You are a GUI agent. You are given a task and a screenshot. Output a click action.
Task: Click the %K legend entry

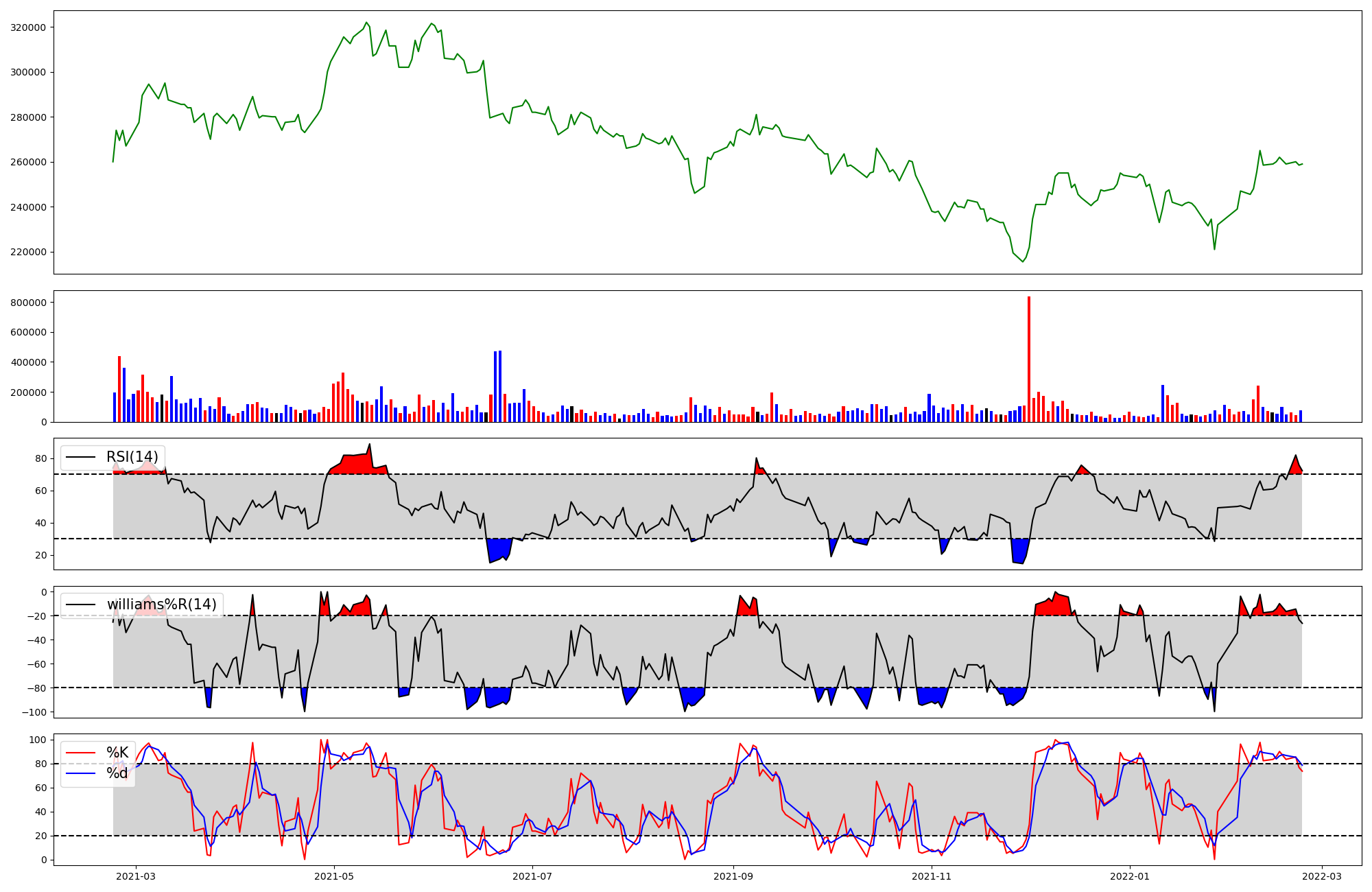(117, 753)
